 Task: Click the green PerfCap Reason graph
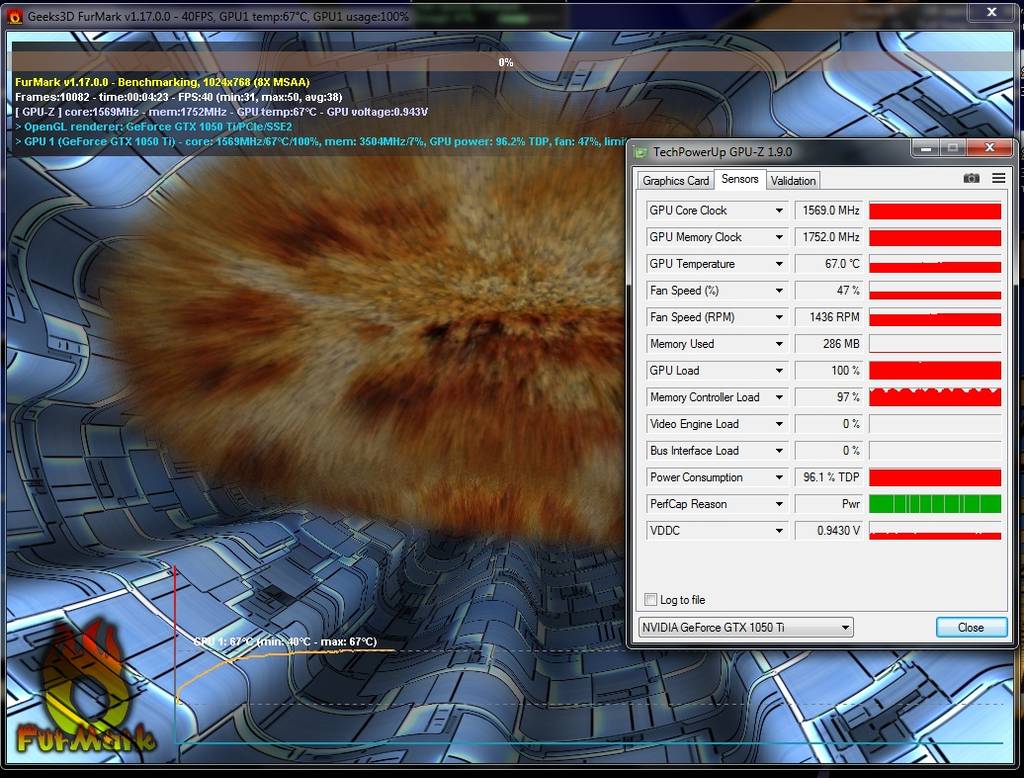point(935,504)
